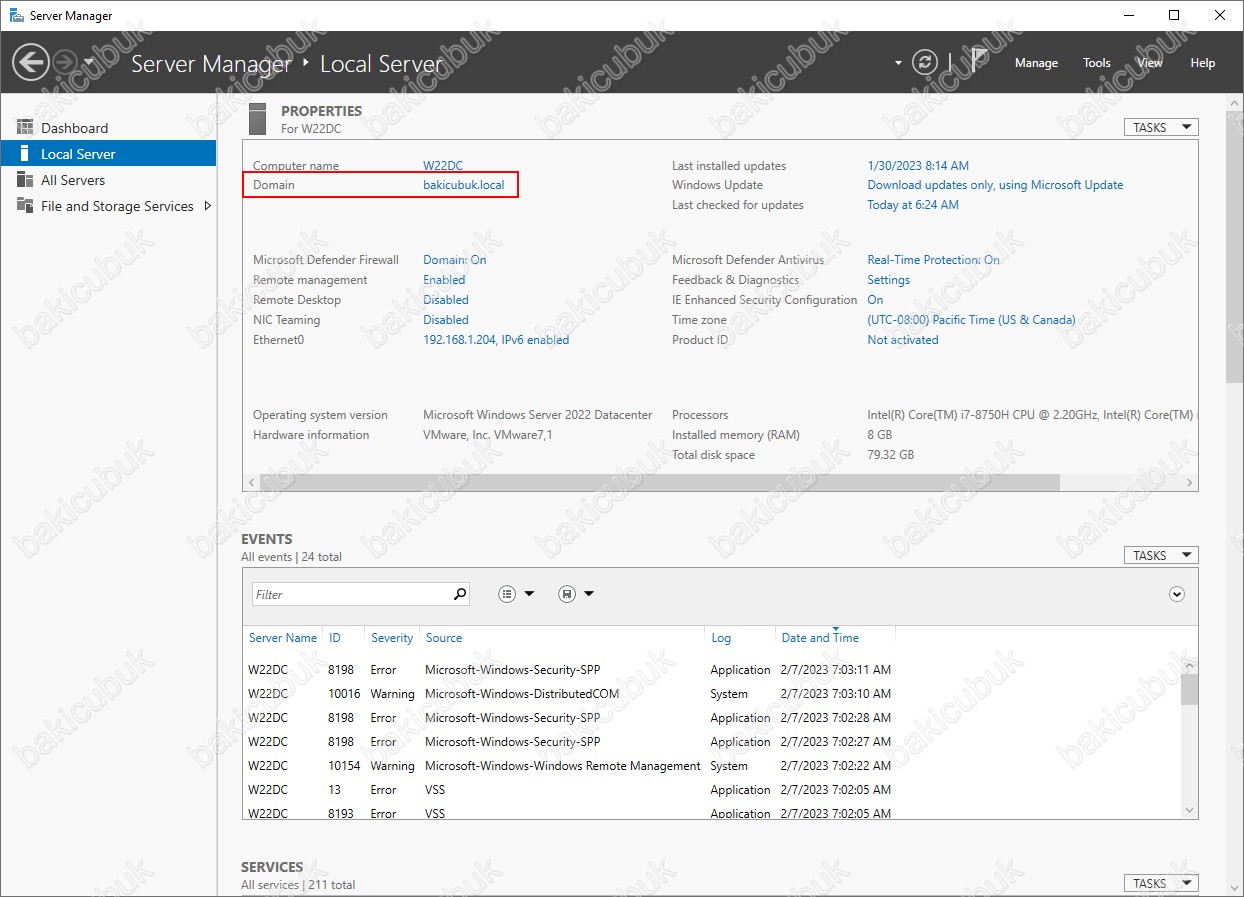Click the NIC Teaming Disabled link
Screen dimensions: 1244x897
446,320
